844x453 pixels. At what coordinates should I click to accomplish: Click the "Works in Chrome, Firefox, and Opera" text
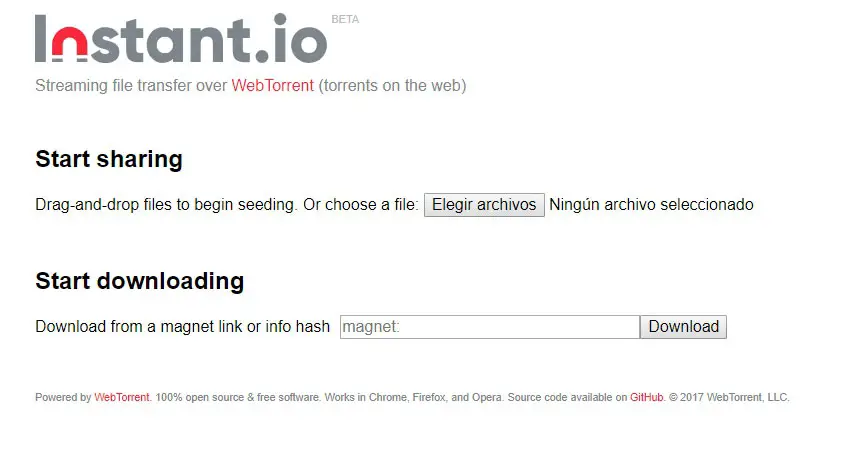tap(414, 397)
